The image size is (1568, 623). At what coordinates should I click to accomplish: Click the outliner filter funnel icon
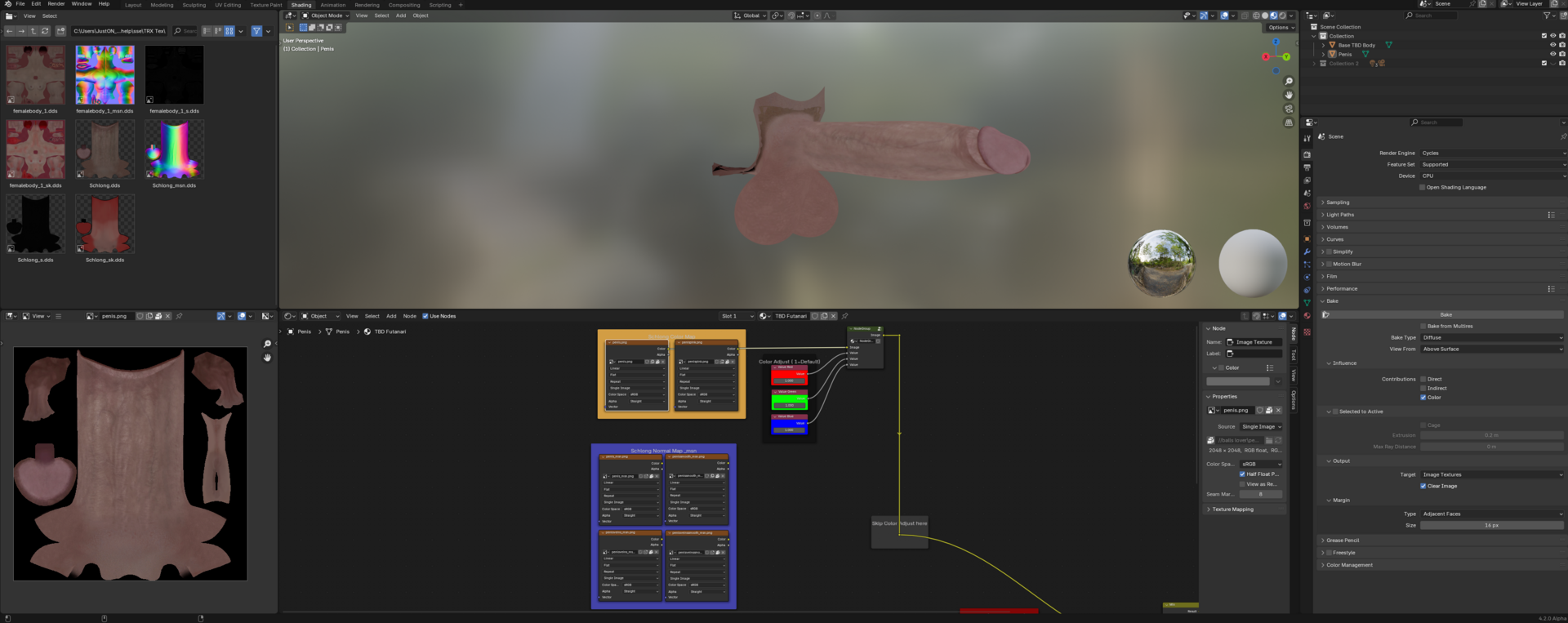1546,16
